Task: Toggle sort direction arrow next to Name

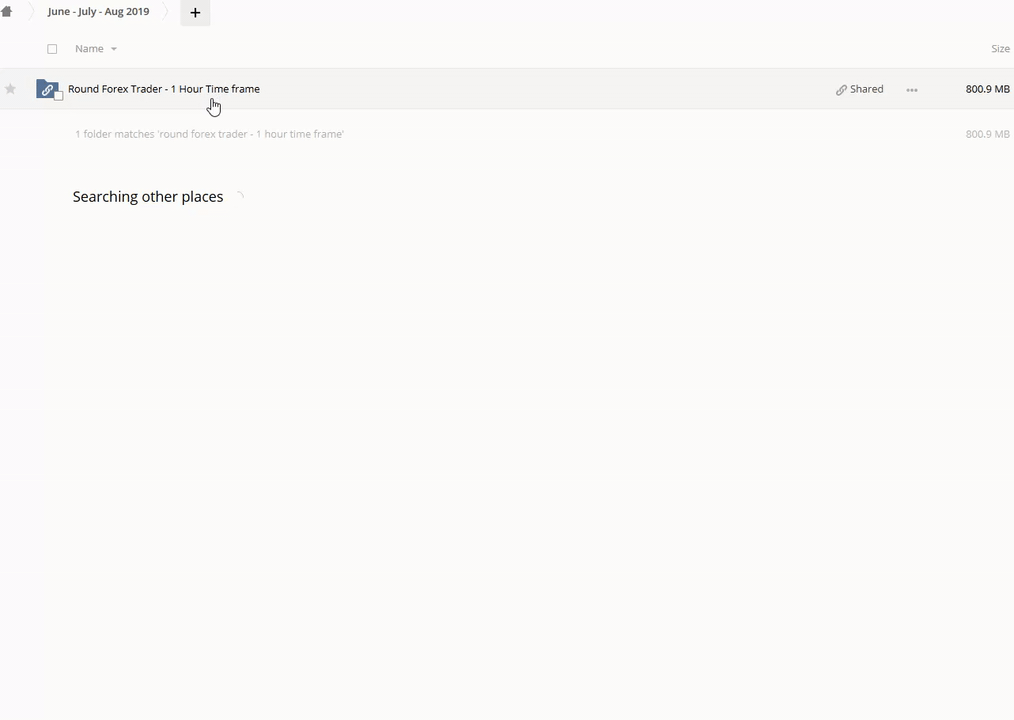Action: 114,49
